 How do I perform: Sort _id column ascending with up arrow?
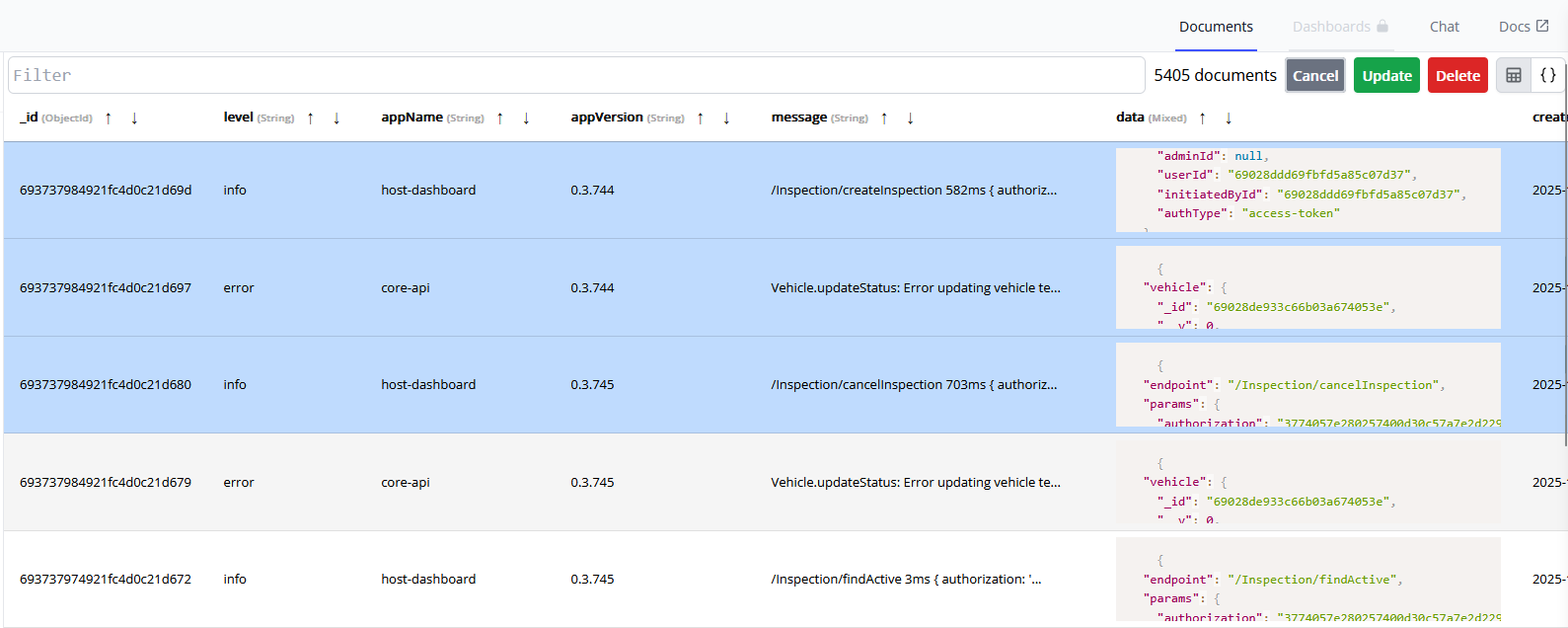pos(109,118)
